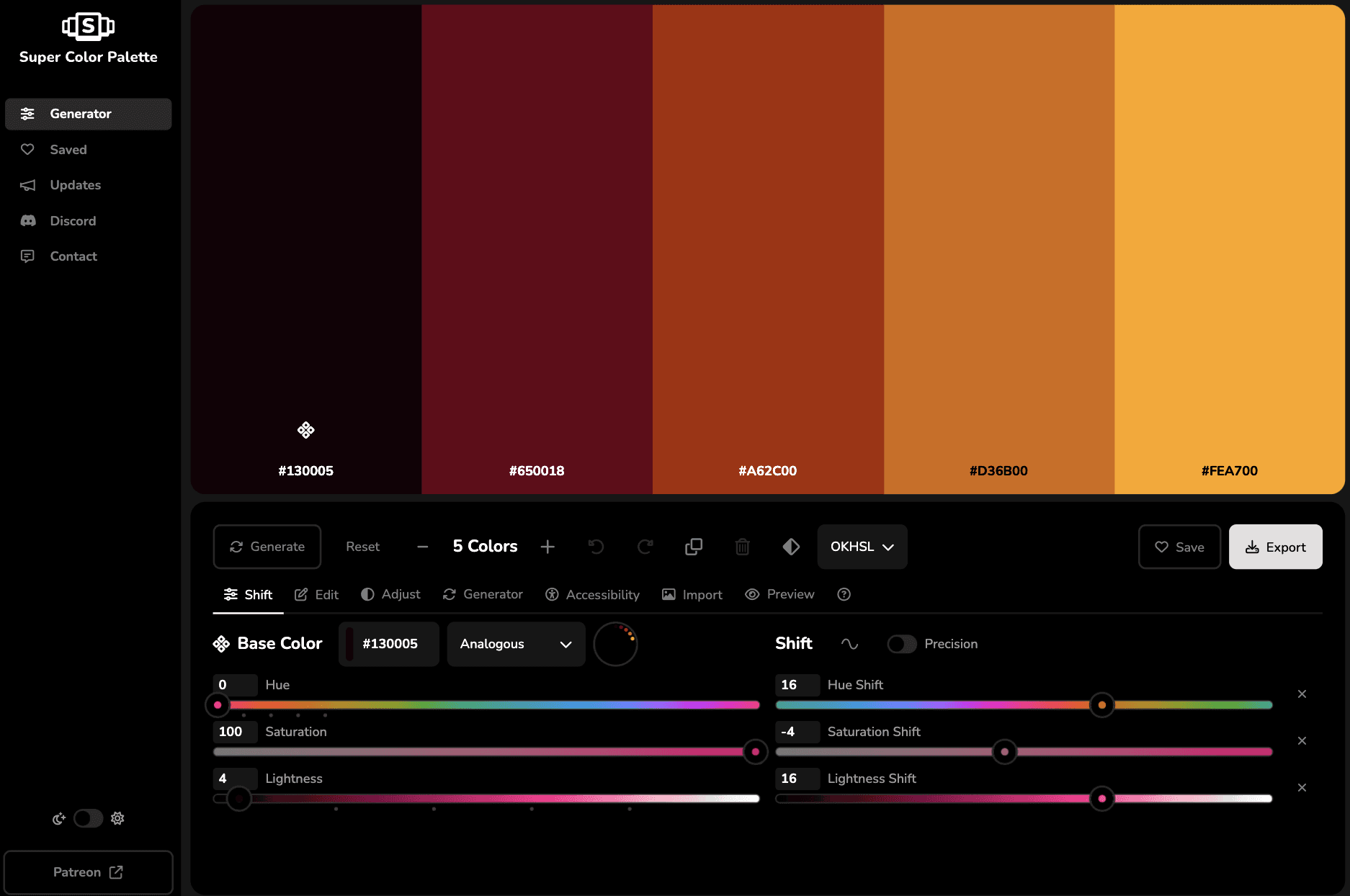
Task: Click the Hue Shift slider handle
Action: coord(1101,705)
